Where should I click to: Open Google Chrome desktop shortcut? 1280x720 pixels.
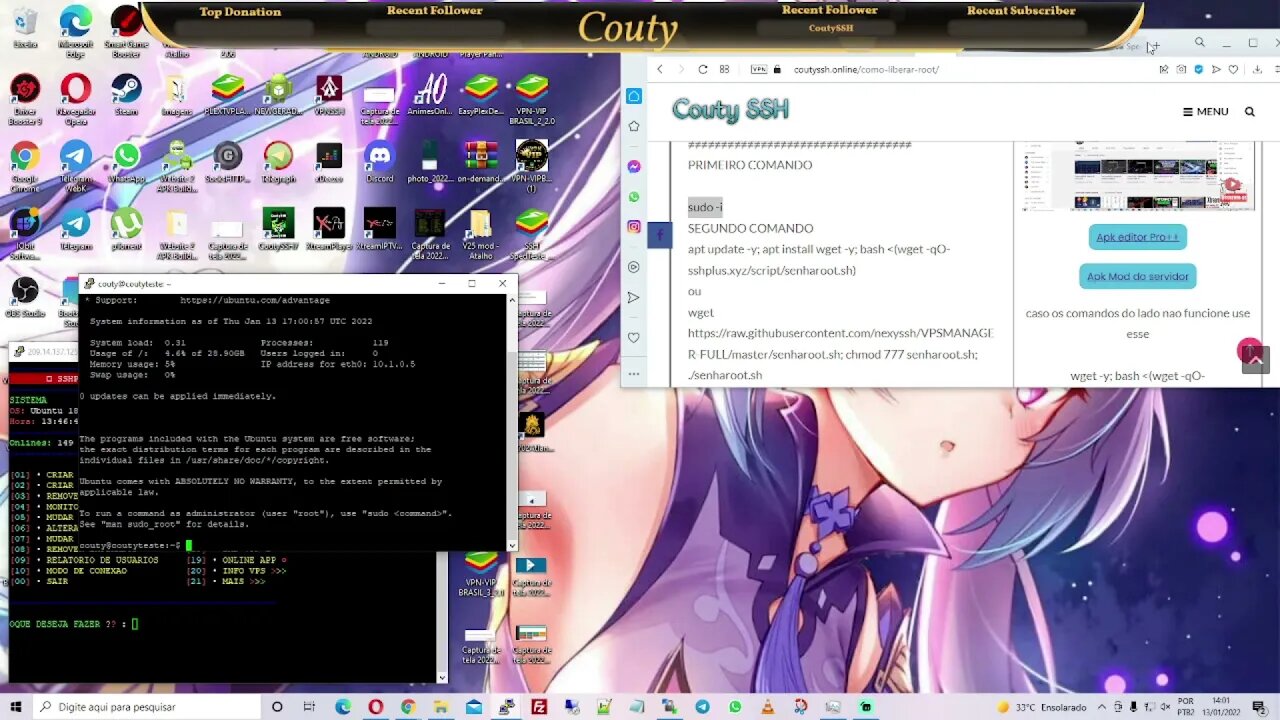pos(25,165)
